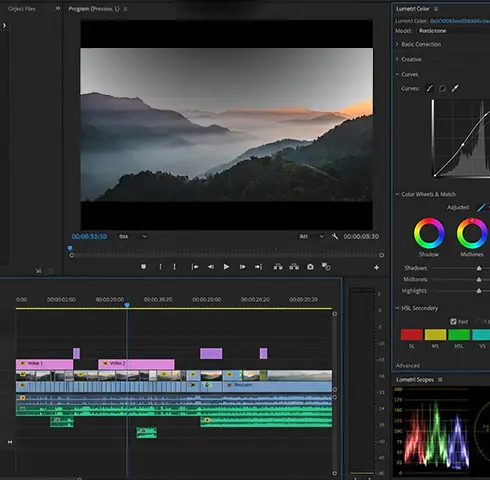Image resolution: width=490 pixels, height=480 pixels.
Task: Select the cyan HSL color swatch
Action: [481, 335]
